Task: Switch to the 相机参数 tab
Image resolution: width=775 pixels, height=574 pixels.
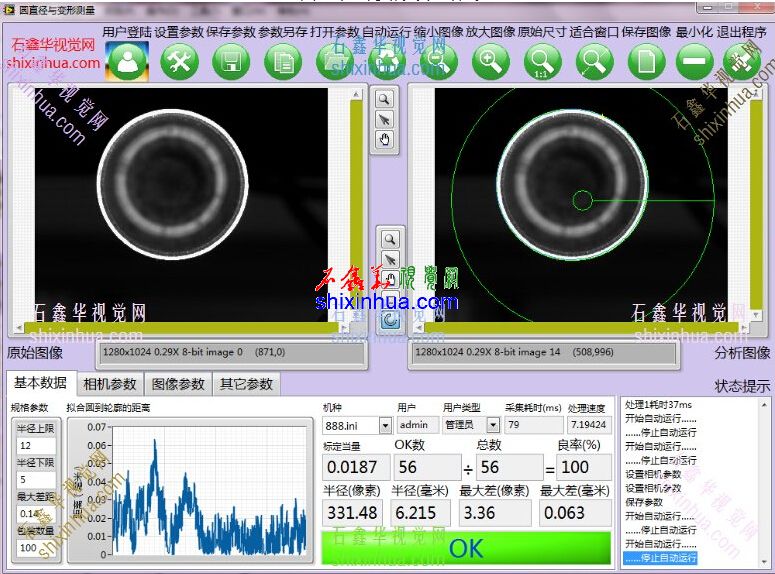Action: point(110,385)
